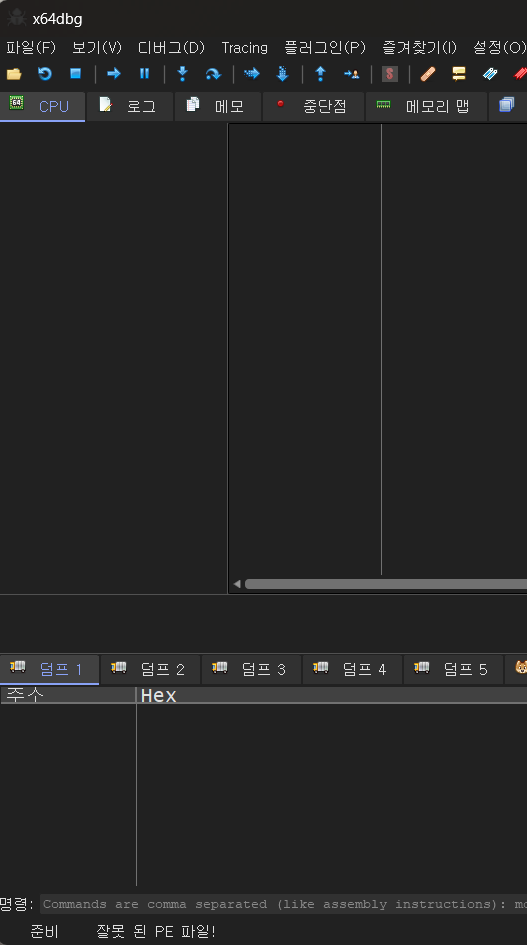This screenshot has width=527, height=945.
Task: Click the Restart debugging icon
Action: 45,74
